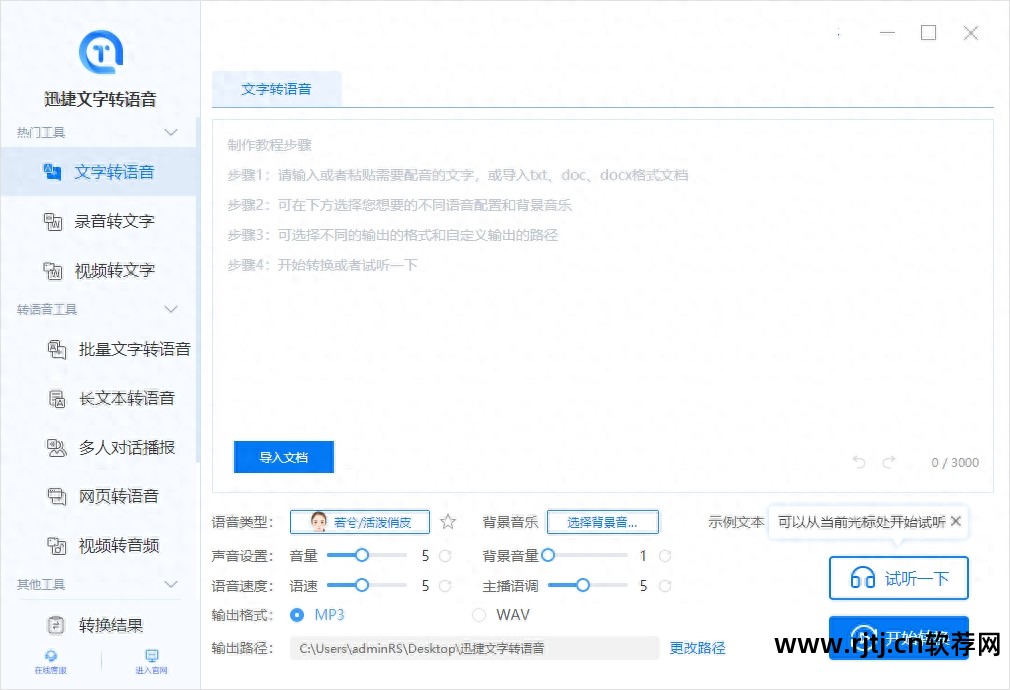Open 多人对话播报 in sidebar
1010x690 pixels.
pyautogui.click(x=99, y=448)
